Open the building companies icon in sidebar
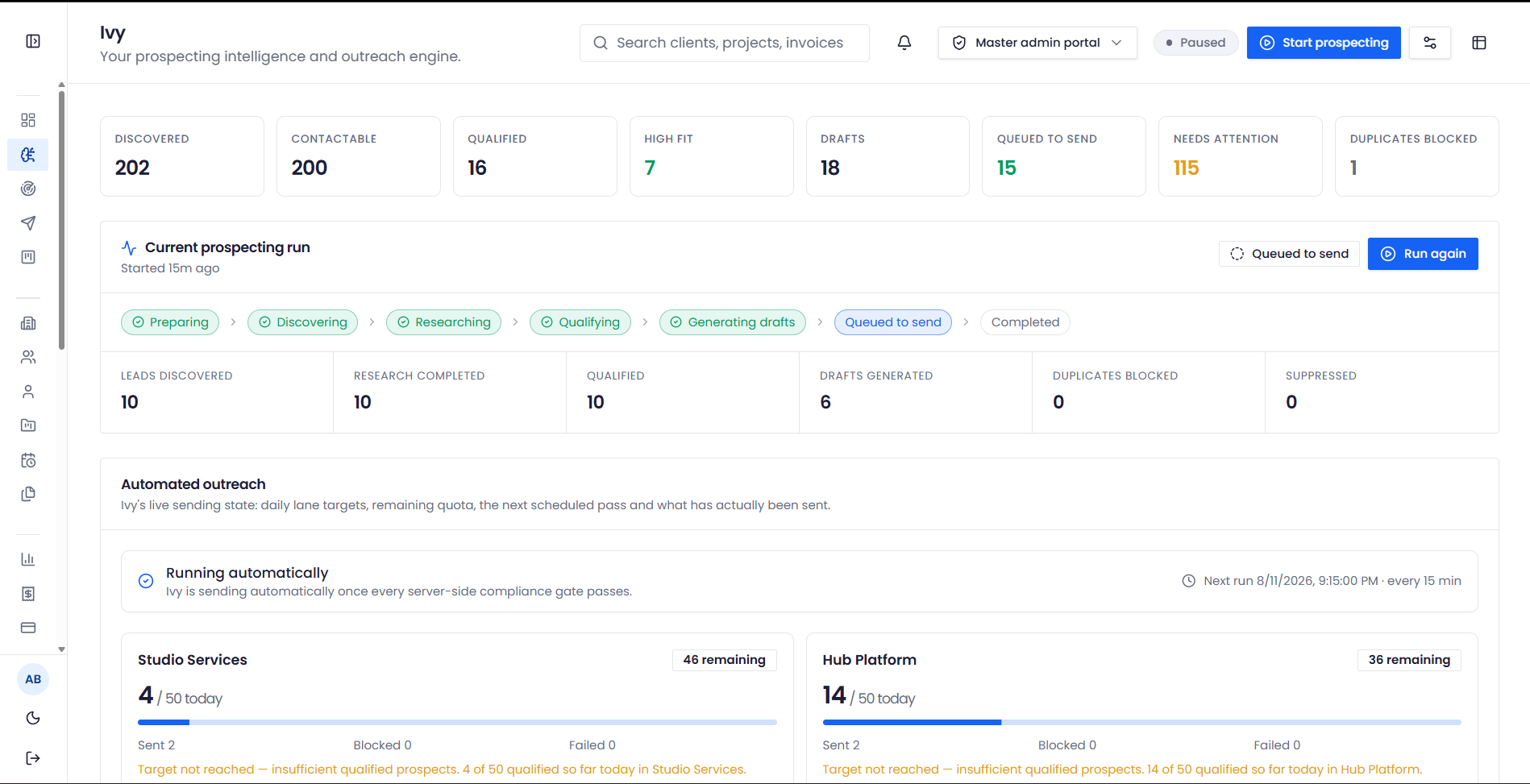 pos(28,323)
